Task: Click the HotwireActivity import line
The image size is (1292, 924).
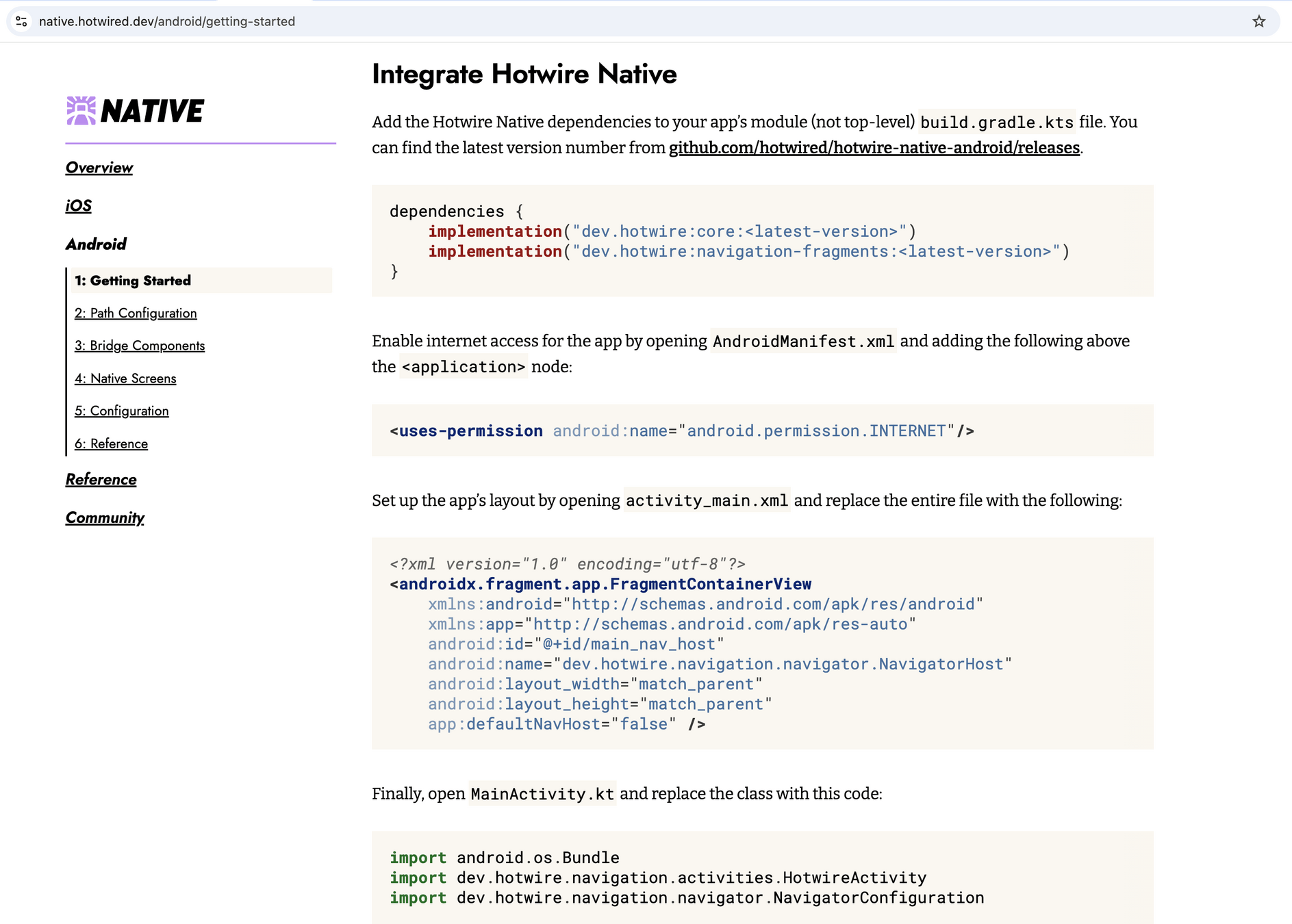Action: [658, 877]
